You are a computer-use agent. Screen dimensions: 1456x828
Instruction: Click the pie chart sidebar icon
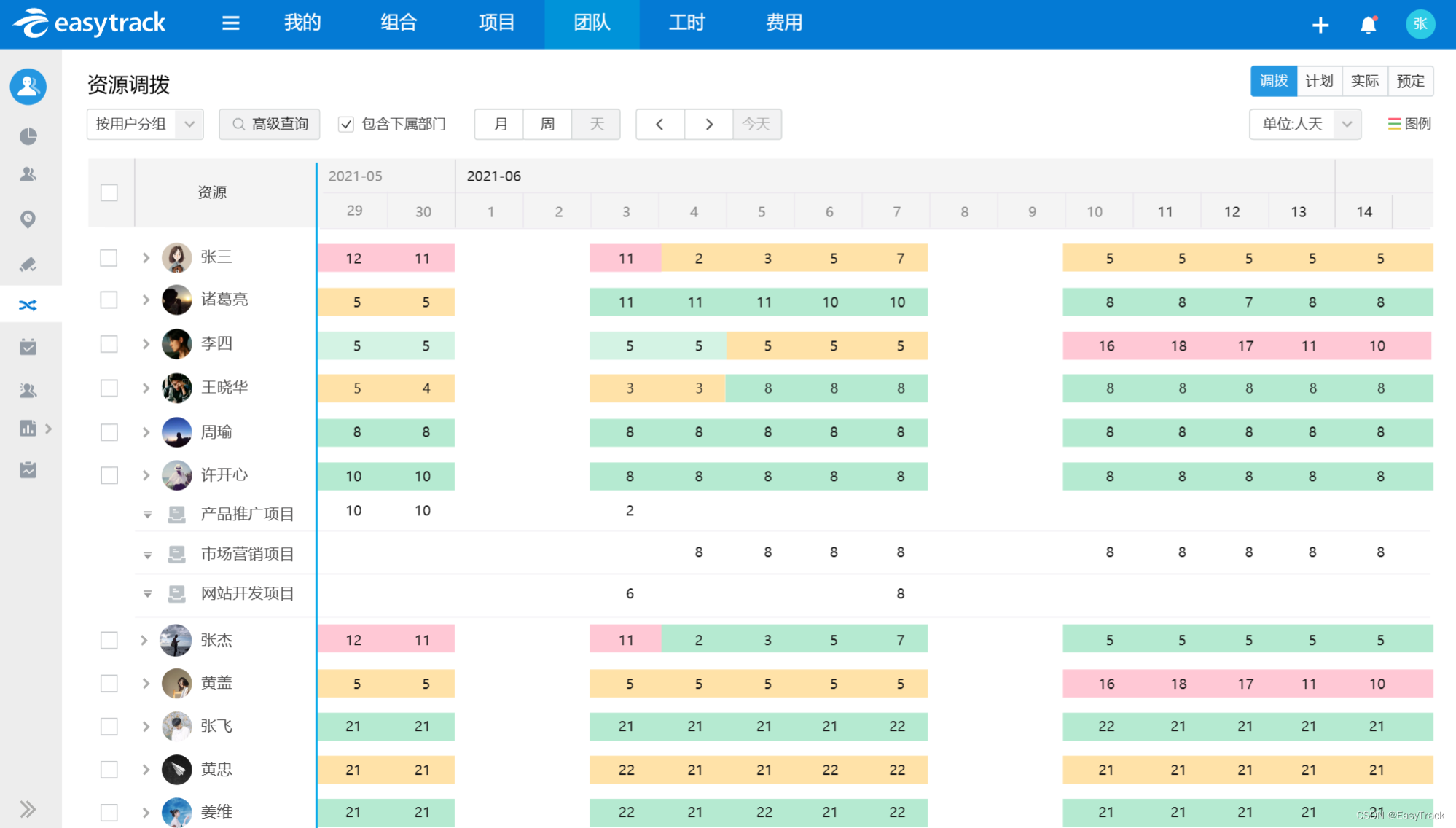tap(28, 136)
